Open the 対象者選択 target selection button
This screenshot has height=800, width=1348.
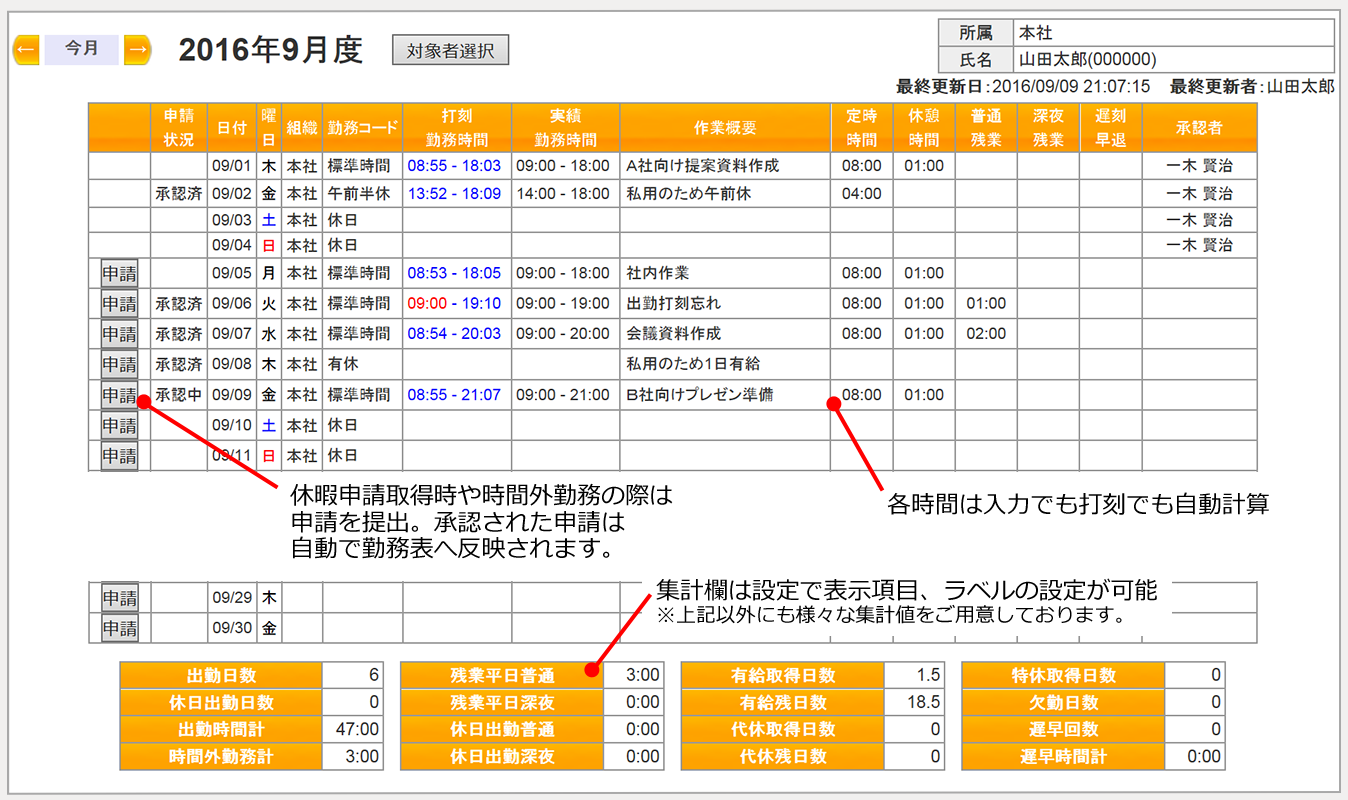pos(450,50)
